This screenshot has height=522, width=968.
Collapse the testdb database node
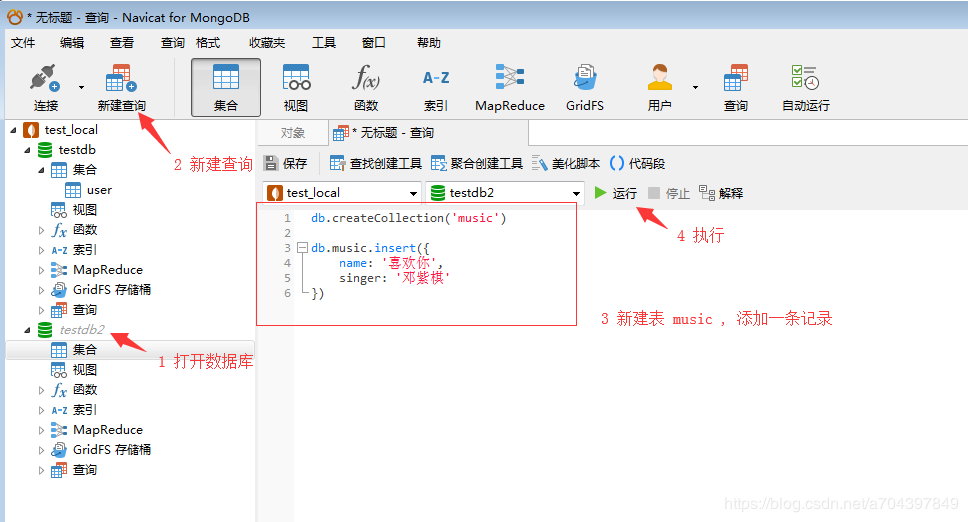pos(27,150)
